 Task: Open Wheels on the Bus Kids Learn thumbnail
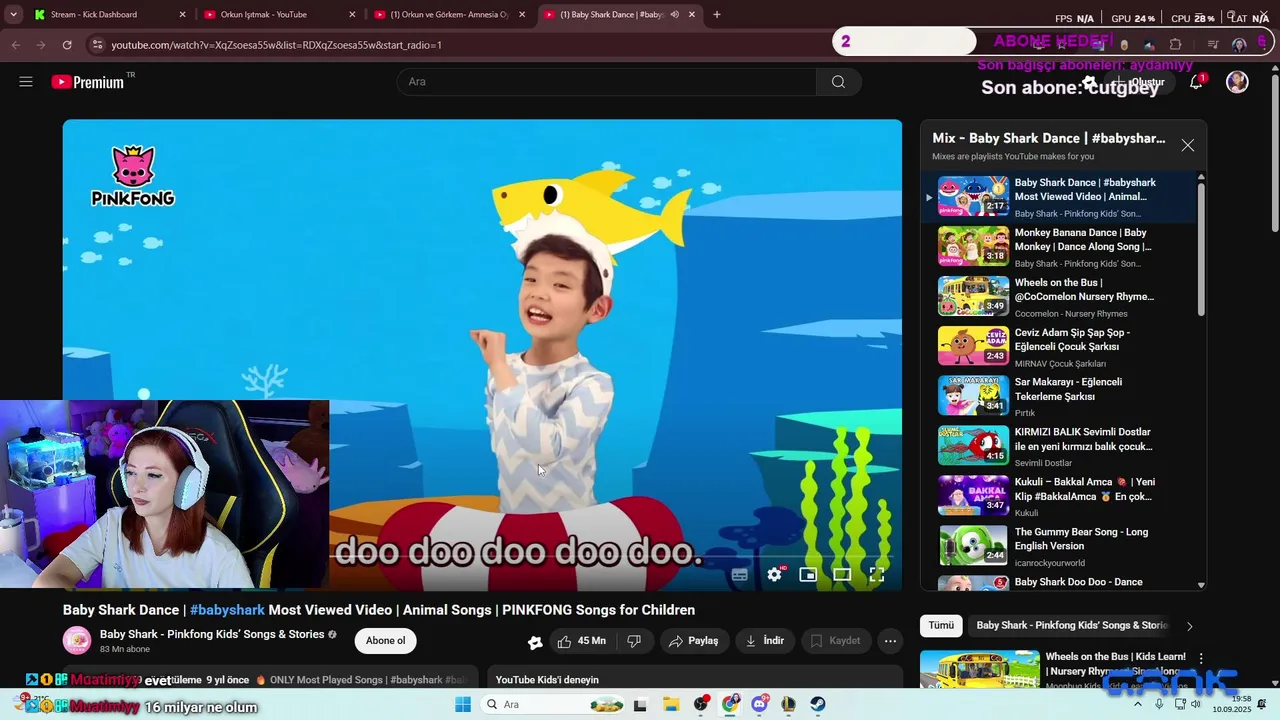click(x=980, y=669)
